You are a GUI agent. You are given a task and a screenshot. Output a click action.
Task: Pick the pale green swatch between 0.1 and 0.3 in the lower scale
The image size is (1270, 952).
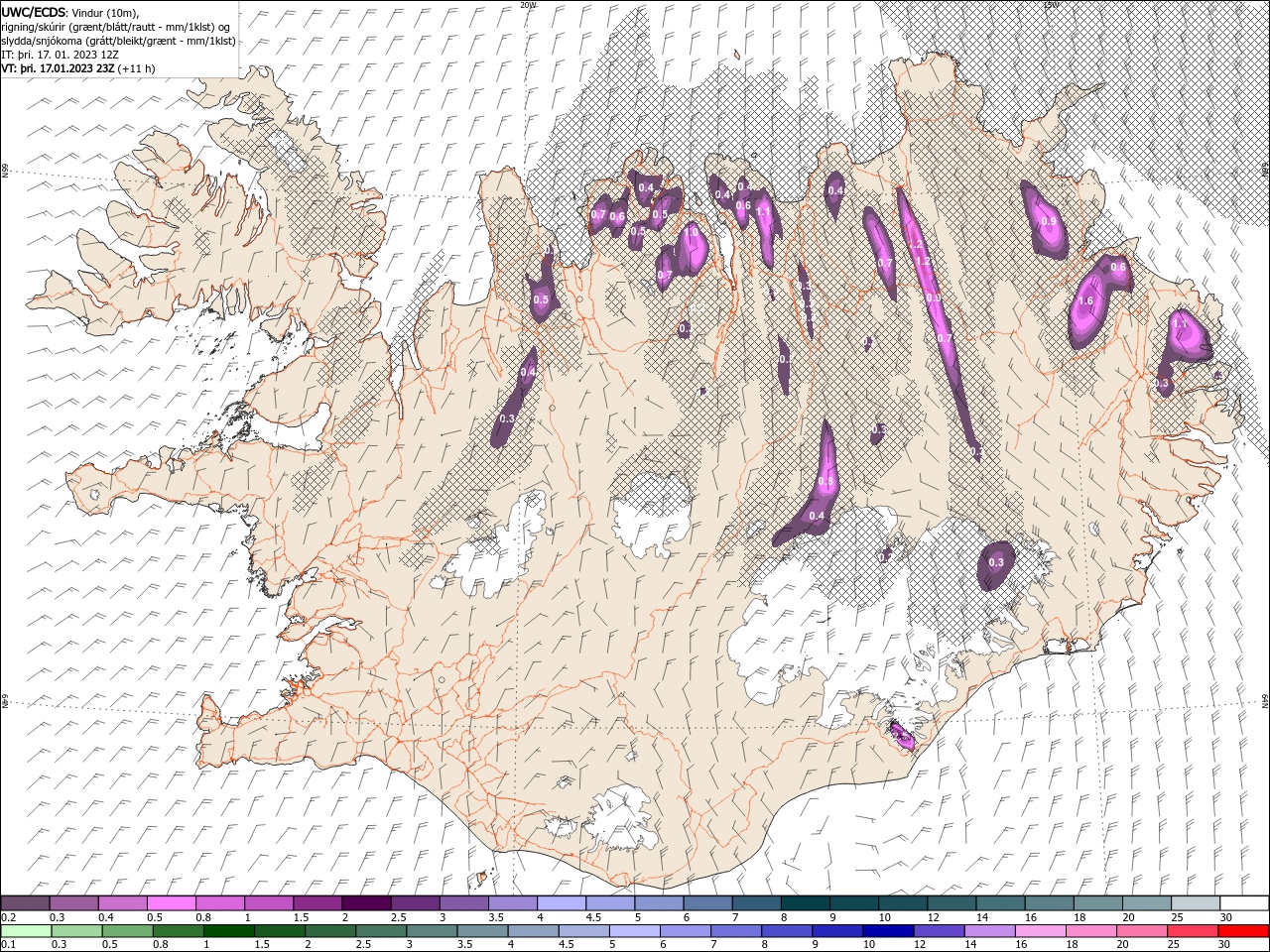click(27, 931)
